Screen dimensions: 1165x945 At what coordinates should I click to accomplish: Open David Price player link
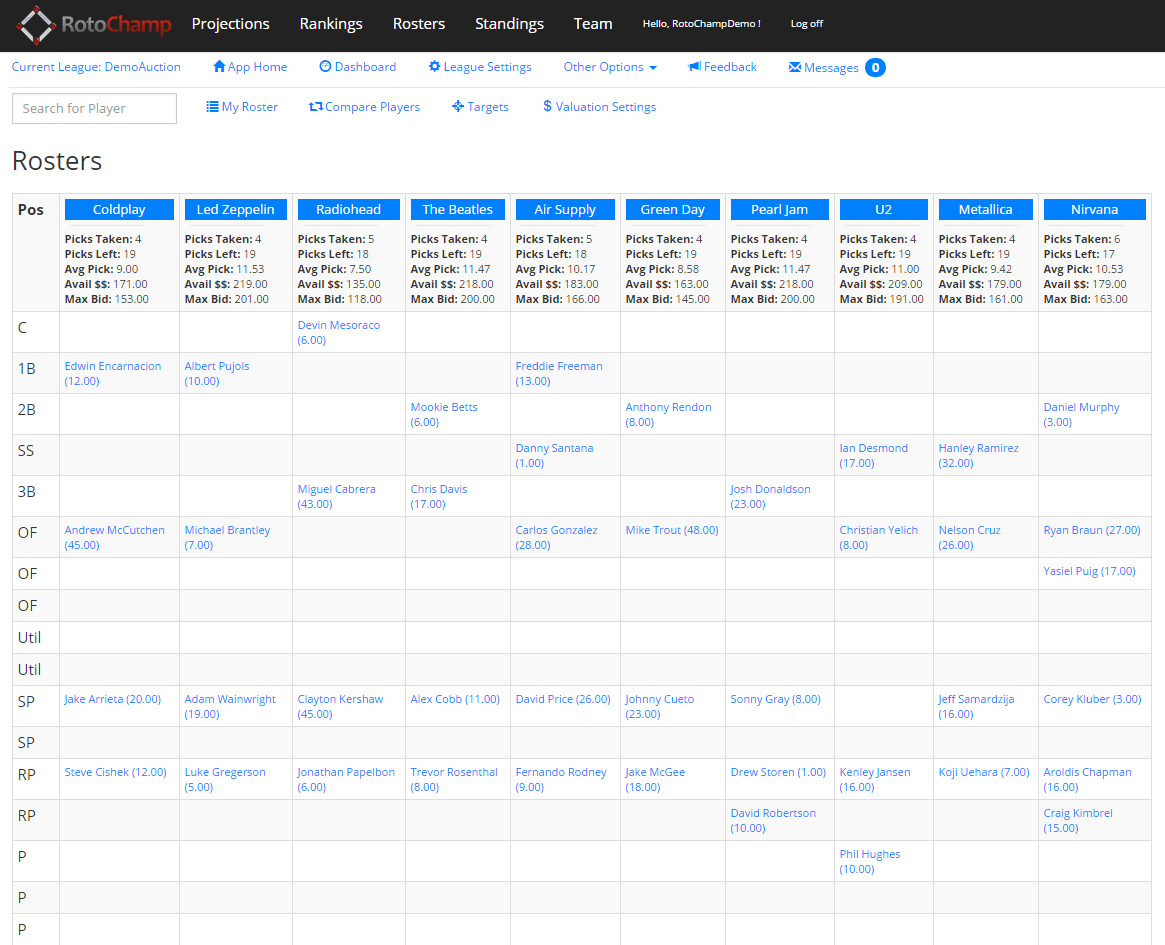pos(563,699)
